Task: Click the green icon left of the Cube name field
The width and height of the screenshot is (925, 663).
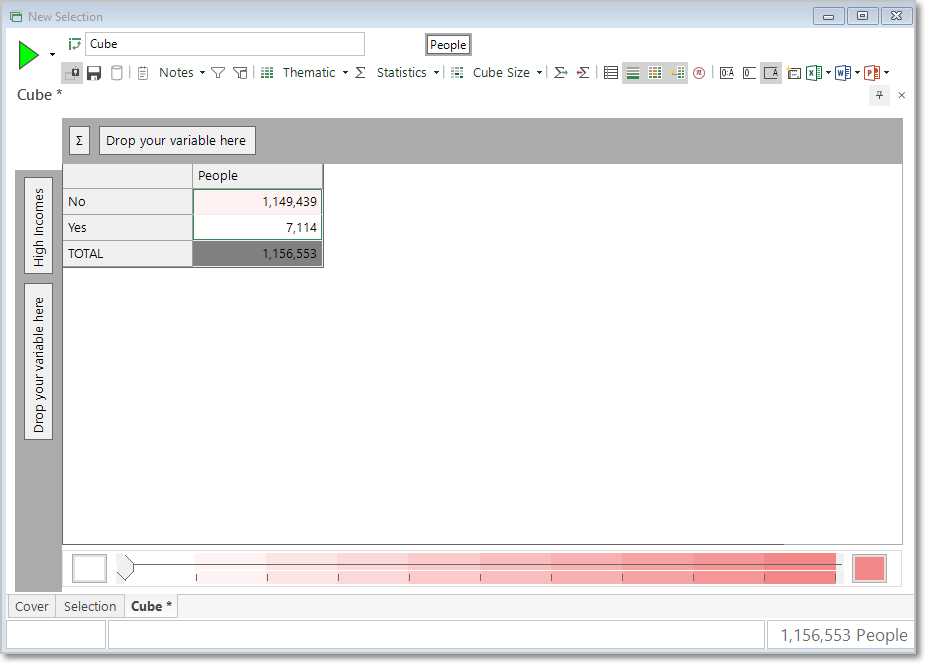Action: click(x=74, y=44)
